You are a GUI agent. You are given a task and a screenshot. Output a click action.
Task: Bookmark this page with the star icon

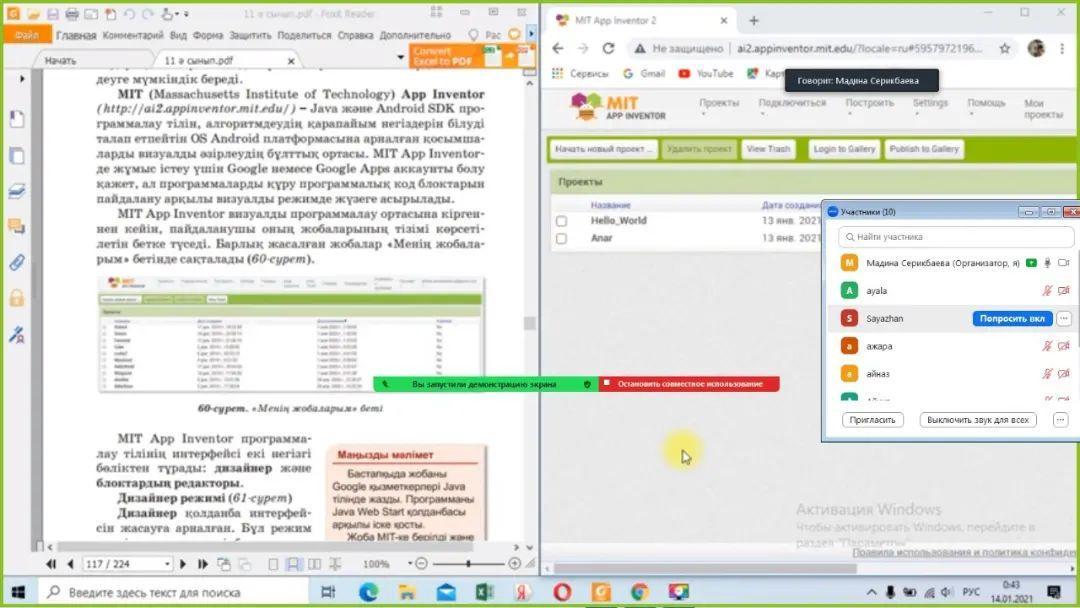point(1005,48)
